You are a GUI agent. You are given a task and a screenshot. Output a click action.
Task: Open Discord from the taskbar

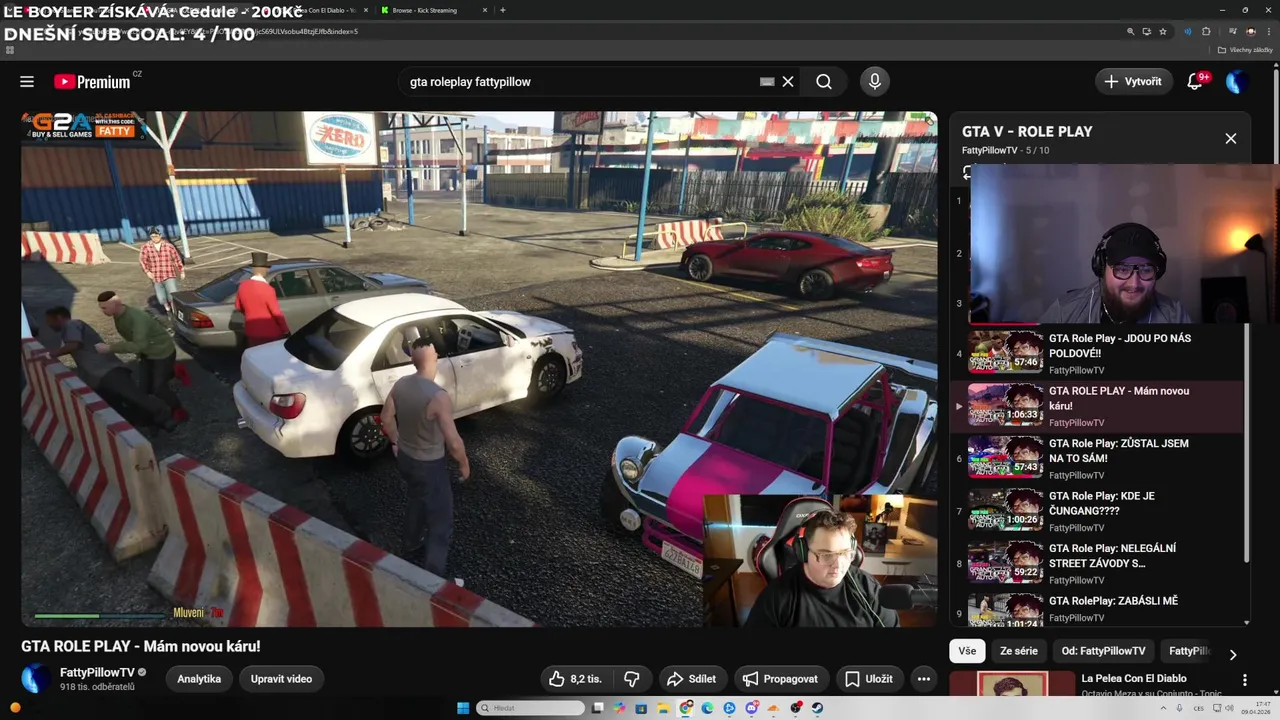pos(752,708)
